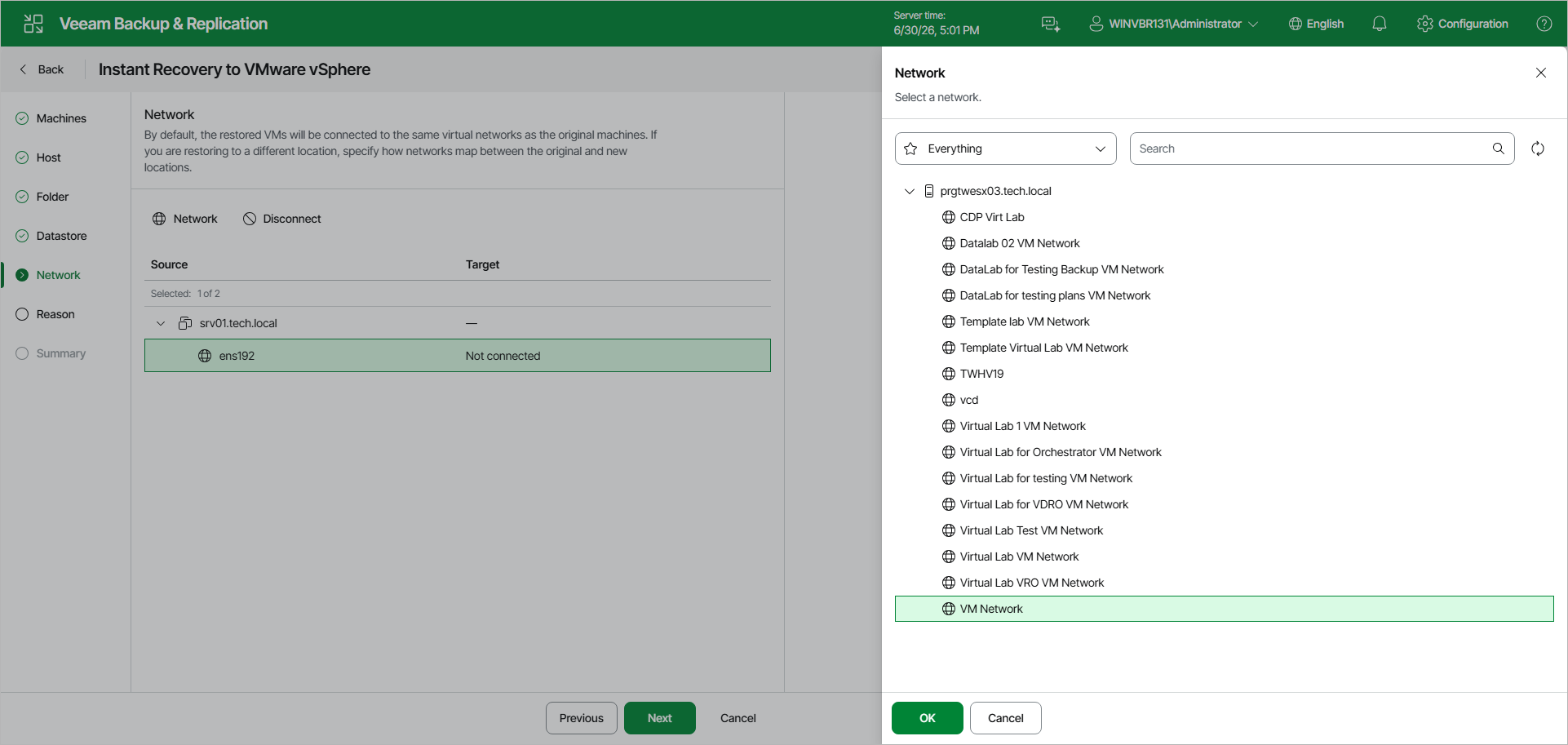1568x745 pixels.
Task: Cancel the recovery wizard
Action: [x=738, y=718]
